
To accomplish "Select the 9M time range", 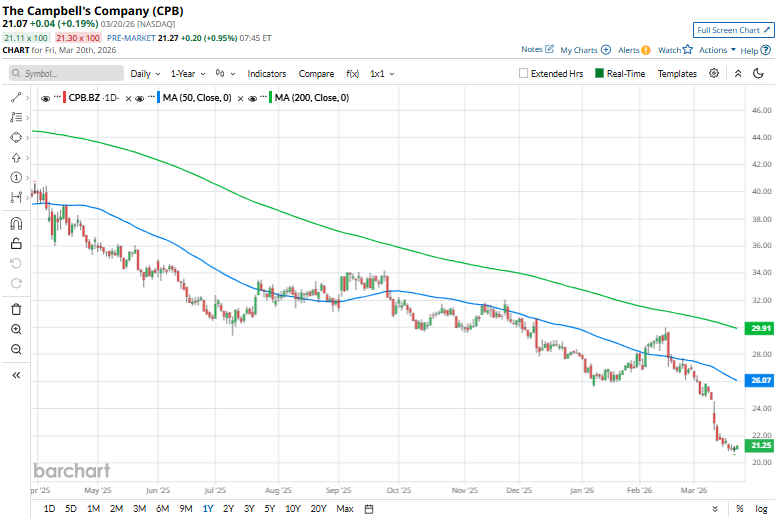I will 186,509.
